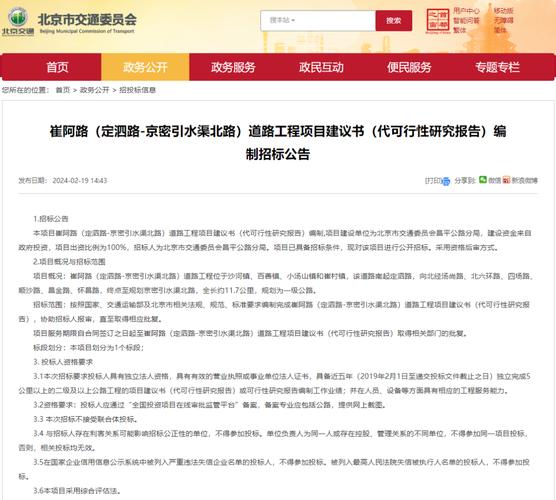Click 招投标信息 in the breadcrumb
The height and width of the screenshot is (500, 556).
[138, 90]
